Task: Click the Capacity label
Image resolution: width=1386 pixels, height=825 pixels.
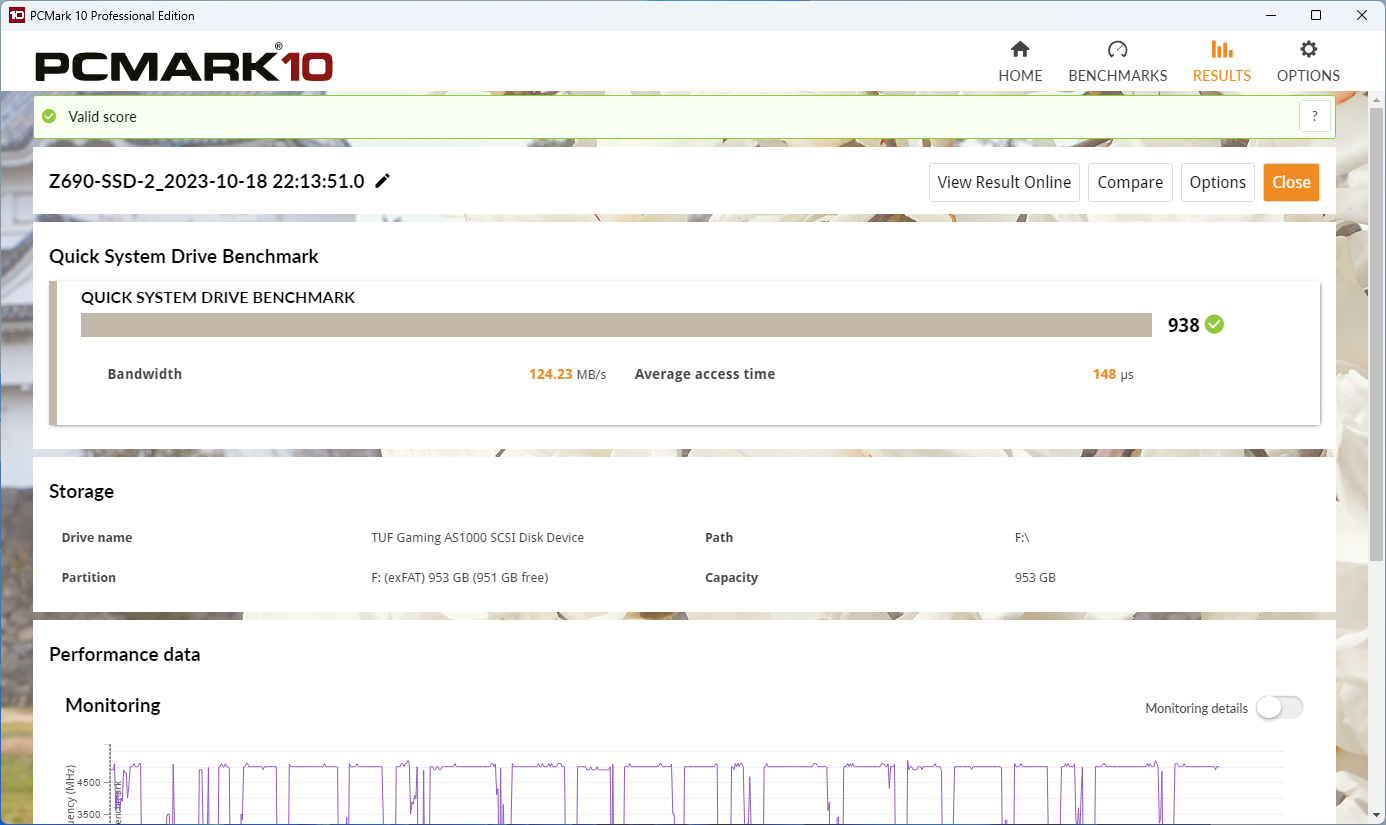Action: tap(732, 578)
